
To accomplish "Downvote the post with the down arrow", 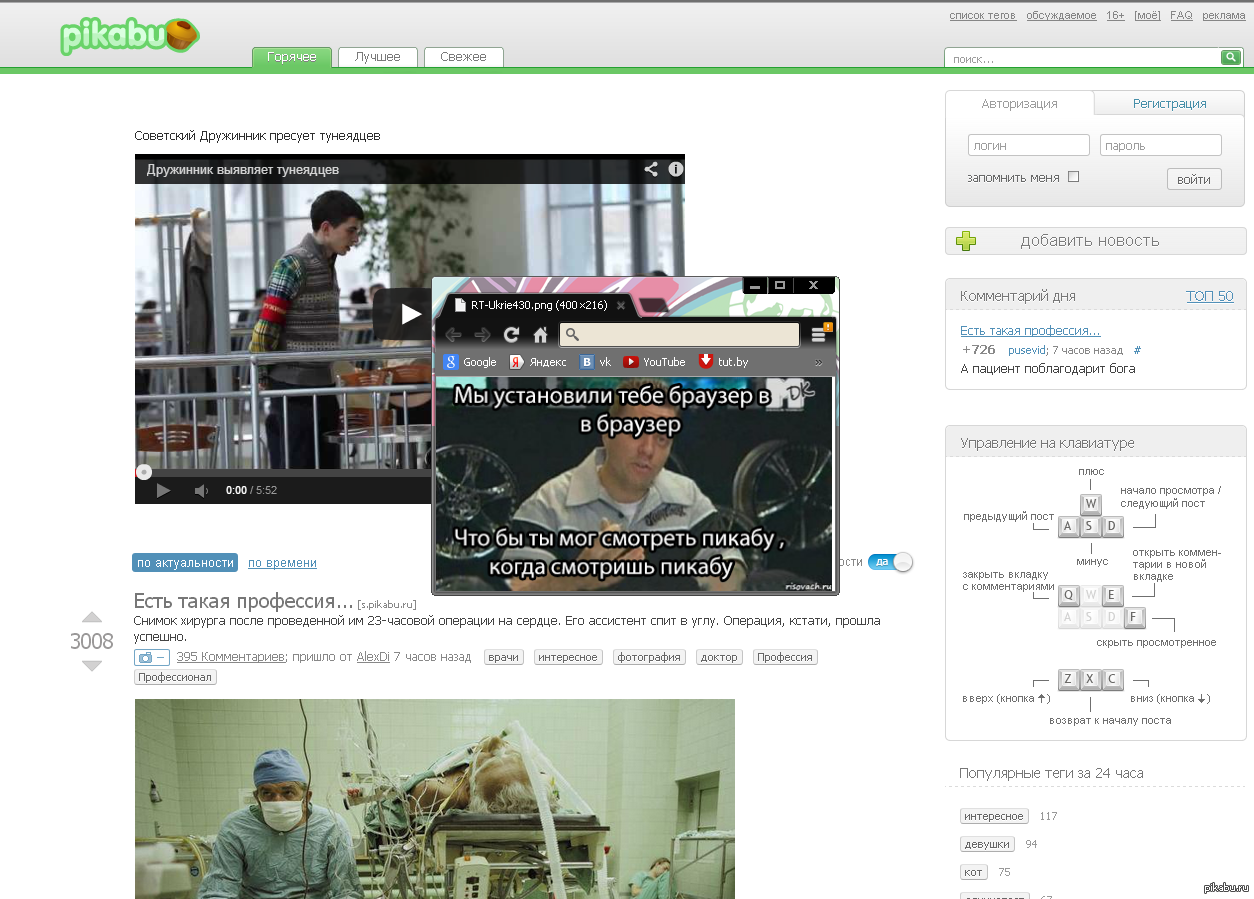I will [92, 665].
